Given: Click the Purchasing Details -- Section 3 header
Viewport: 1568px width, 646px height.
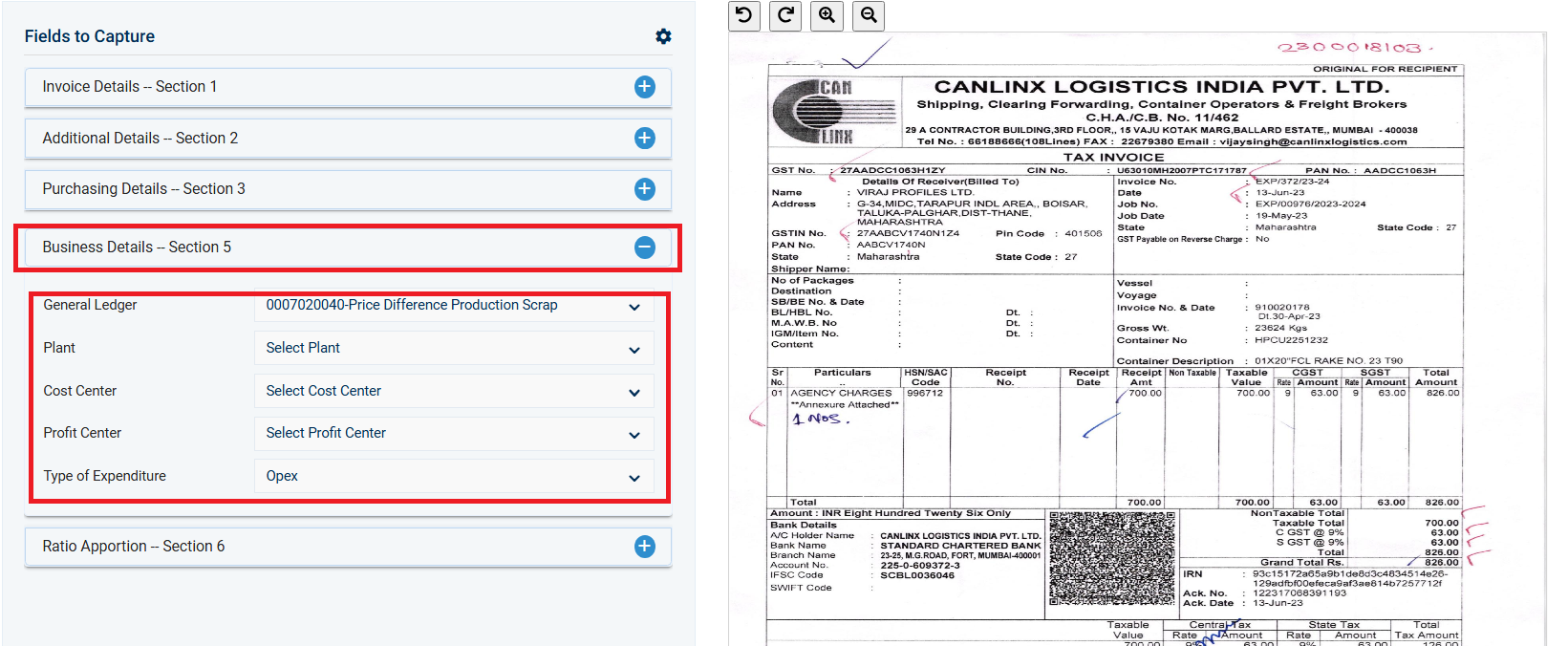Looking at the screenshot, I should (x=348, y=189).
